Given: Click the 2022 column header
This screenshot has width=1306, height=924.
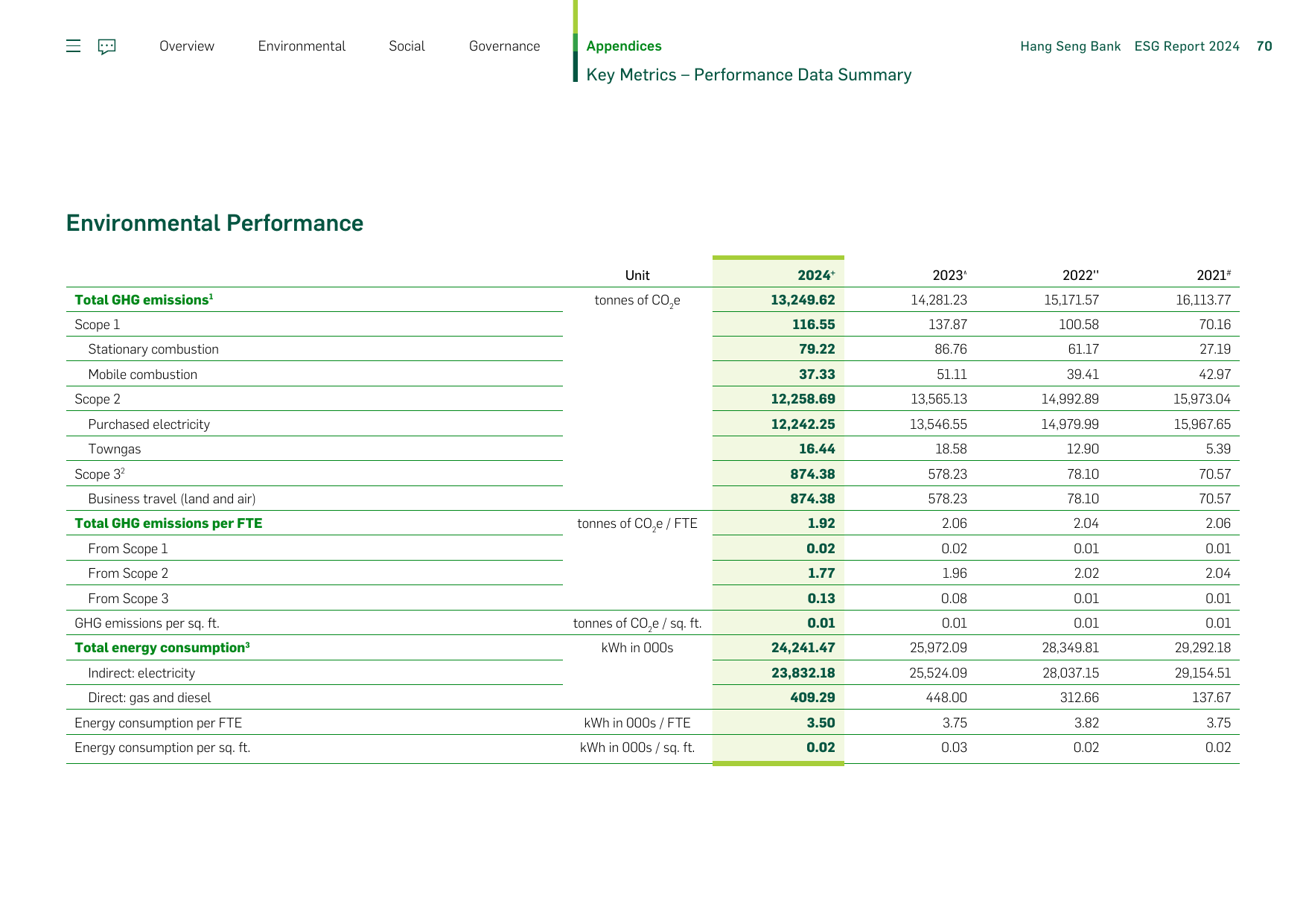Looking at the screenshot, I should point(1080,275).
